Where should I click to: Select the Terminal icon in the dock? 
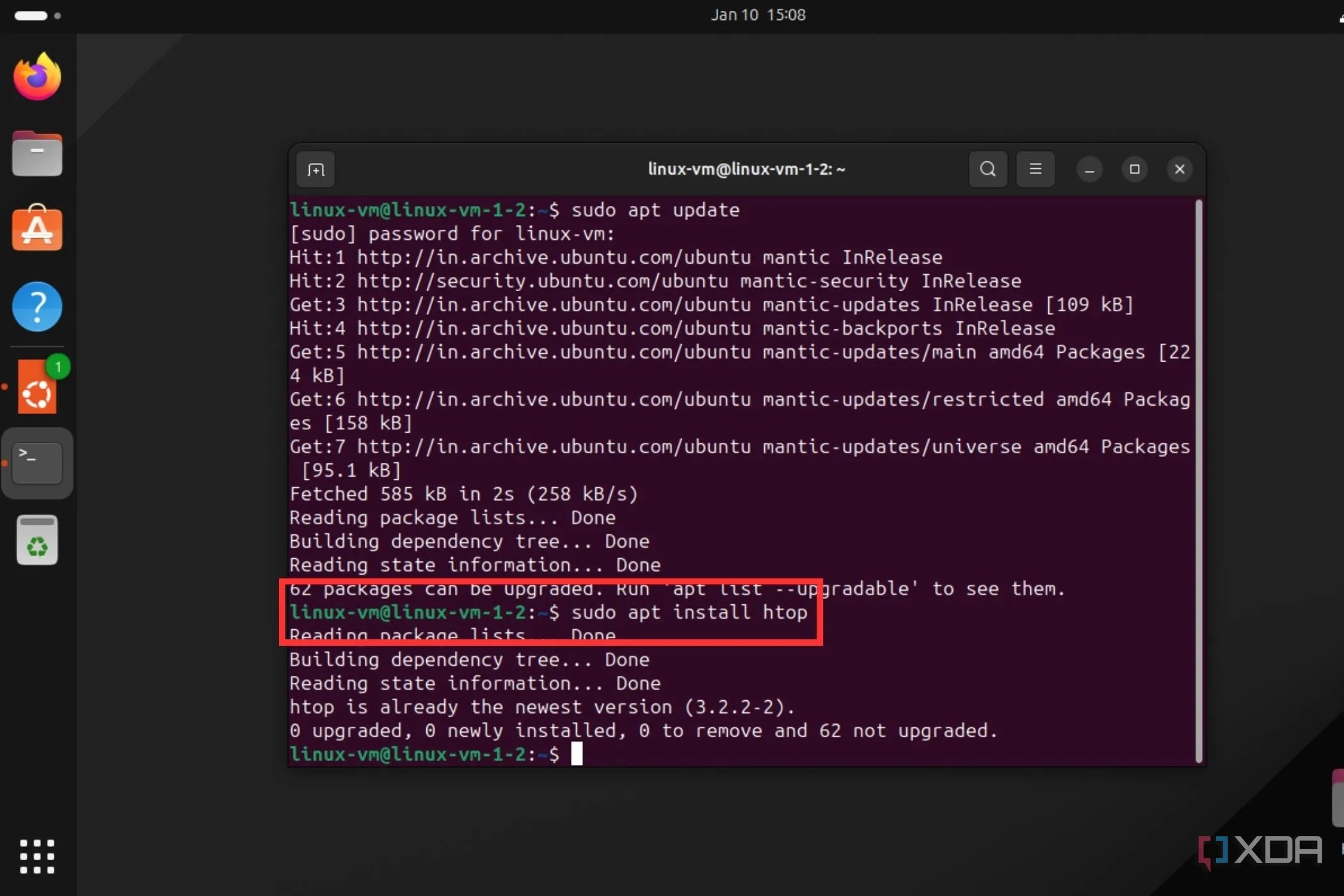(x=36, y=462)
